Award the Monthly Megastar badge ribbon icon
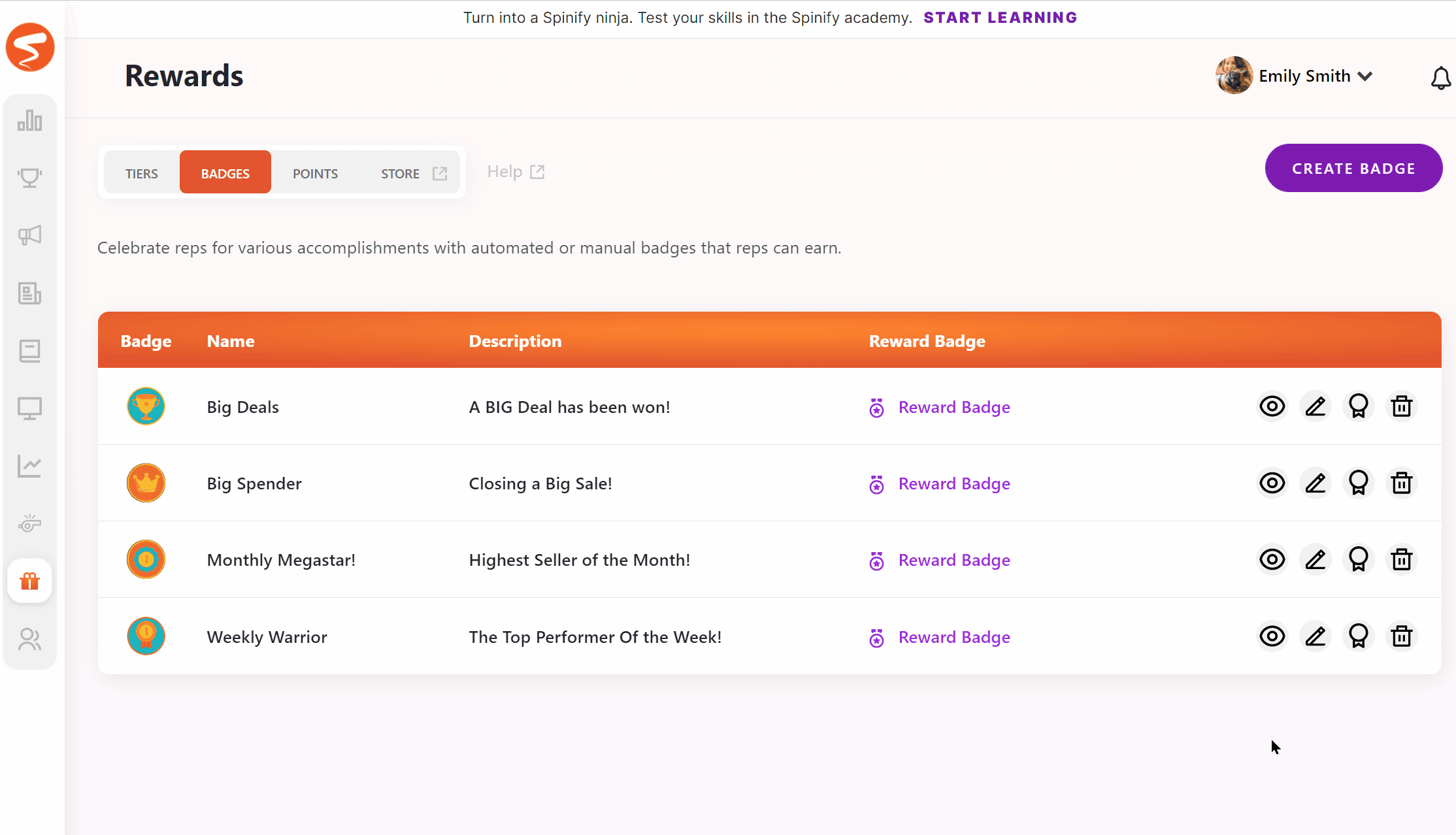Viewport: 1456px width, 835px height. [1358, 560]
